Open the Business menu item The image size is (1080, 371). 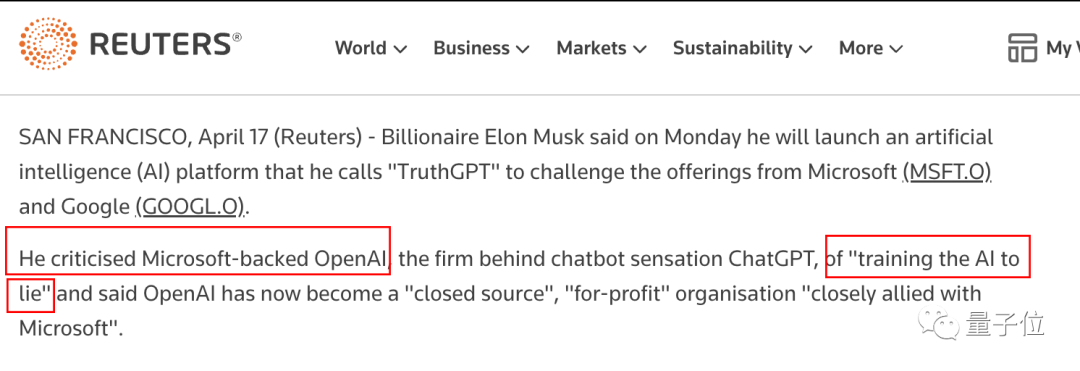[x=471, y=48]
